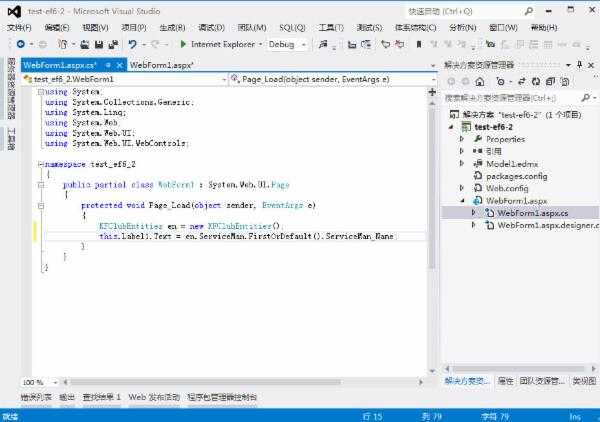Click the Solution Explorer search field
The image size is (600, 422).
512,98
